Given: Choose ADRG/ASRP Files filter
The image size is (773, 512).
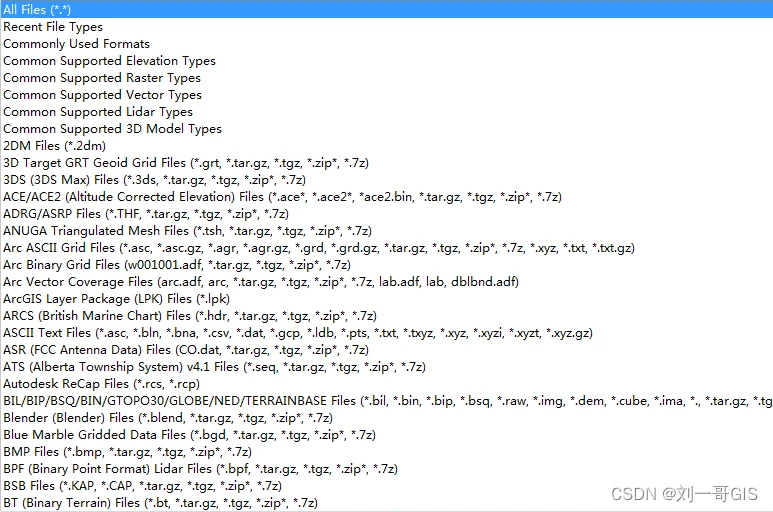Looking at the screenshot, I should 386,214.
